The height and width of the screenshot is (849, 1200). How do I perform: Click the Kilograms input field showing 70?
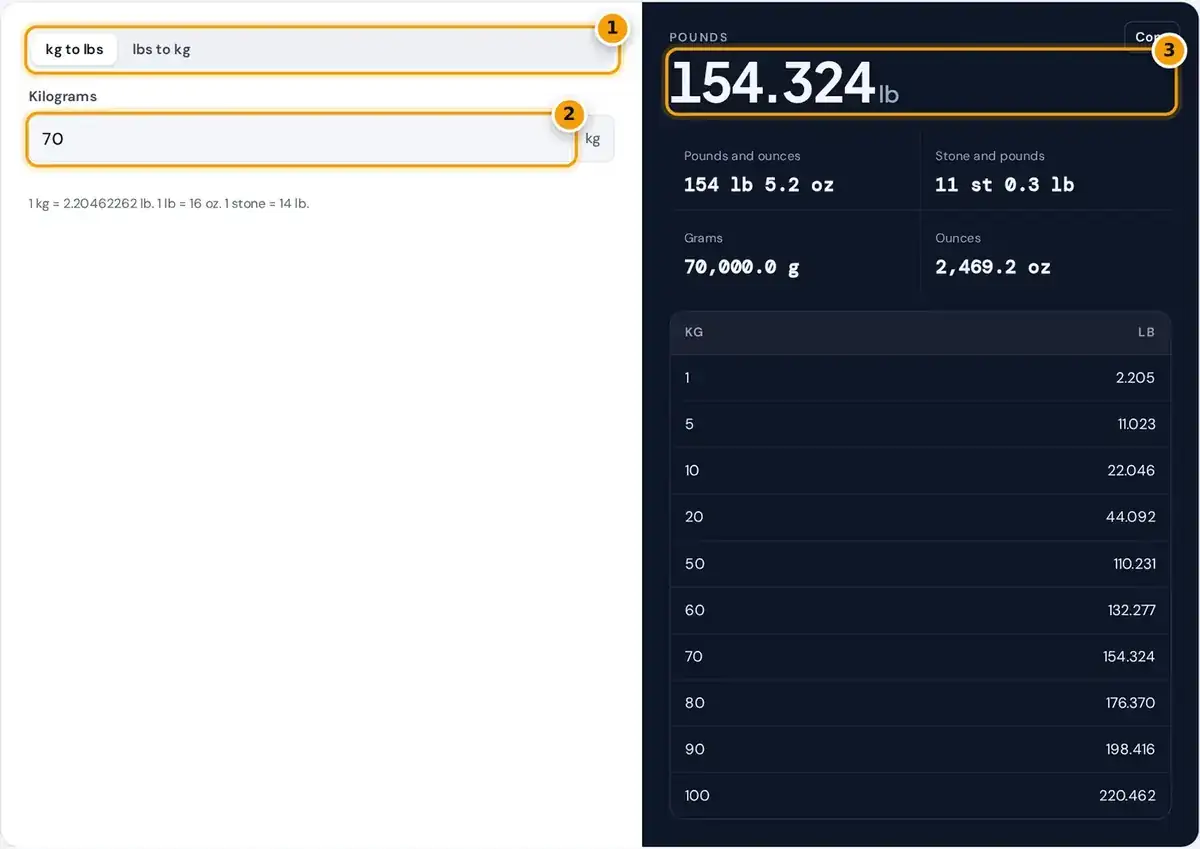301,139
